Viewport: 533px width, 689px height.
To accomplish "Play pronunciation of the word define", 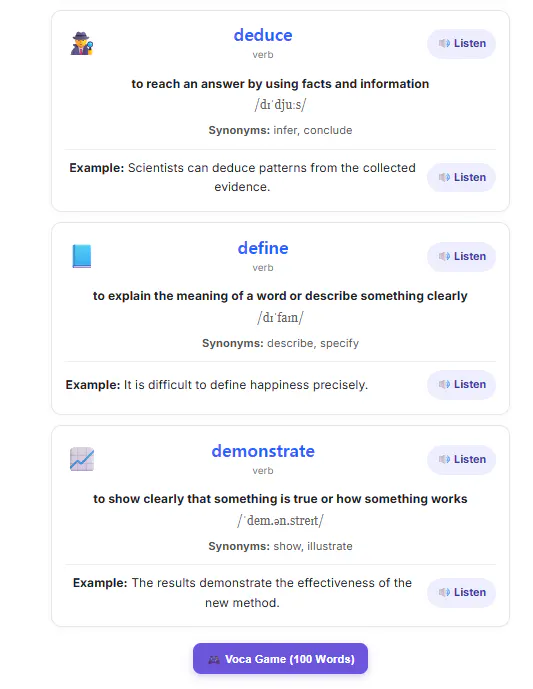I will pyautogui.click(x=461, y=257).
